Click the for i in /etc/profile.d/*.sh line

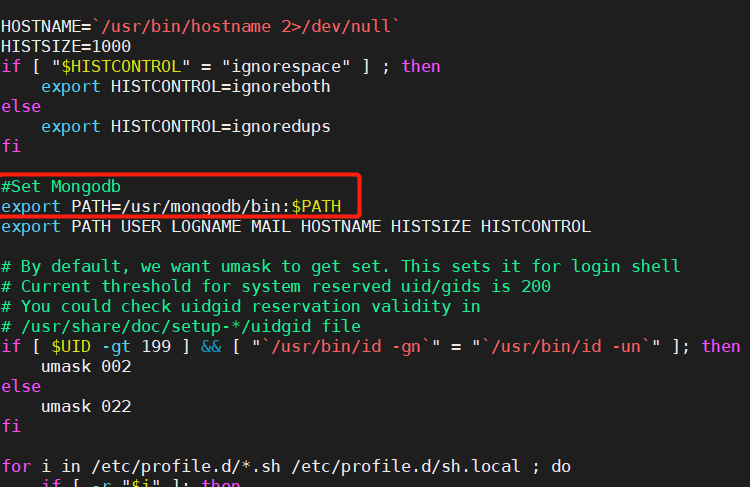[286, 466]
